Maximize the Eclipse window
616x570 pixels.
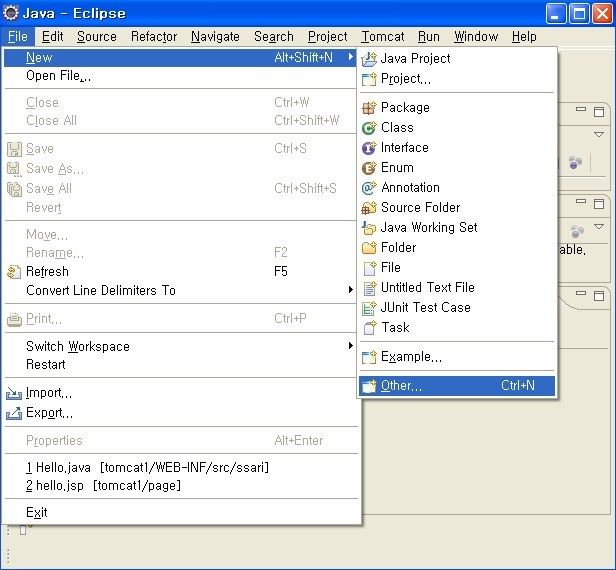coord(579,14)
